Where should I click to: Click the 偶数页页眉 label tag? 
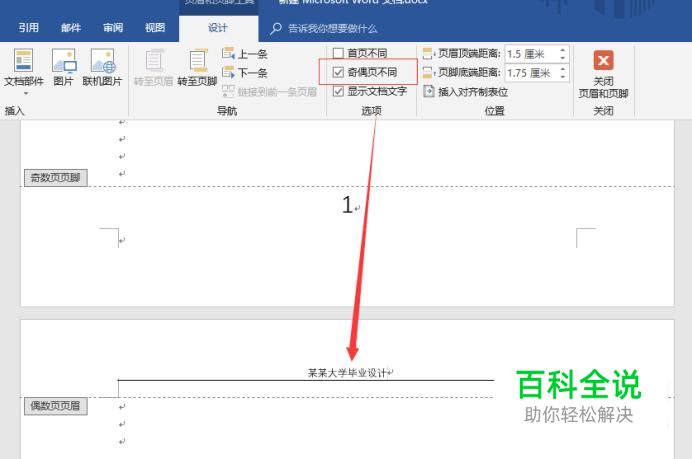coord(56,406)
